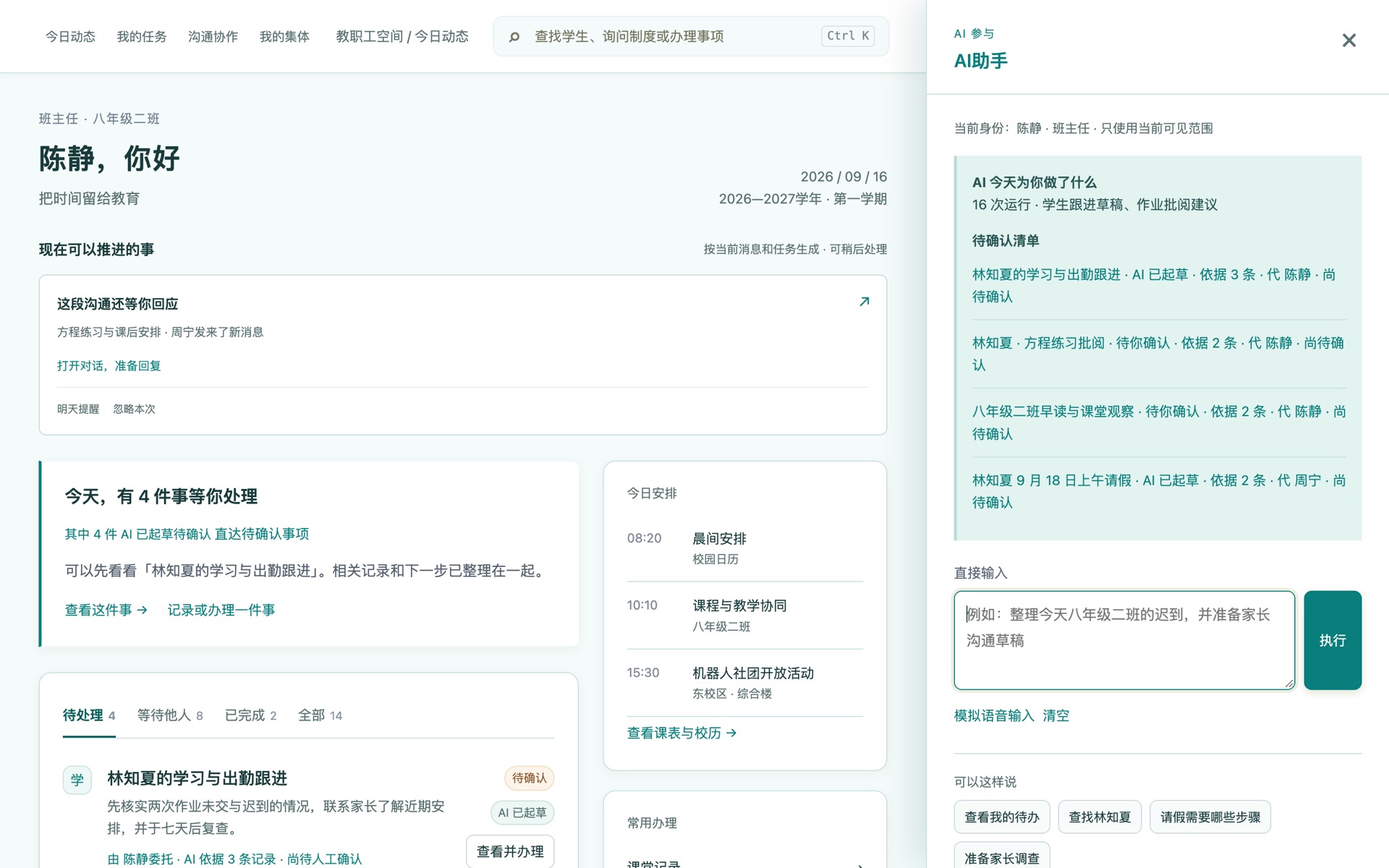Image resolution: width=1389 pixels, height=868 pixels.
Task: Select the 查找林知夏 suggestion chip
Action: (x=1100, y=817)
